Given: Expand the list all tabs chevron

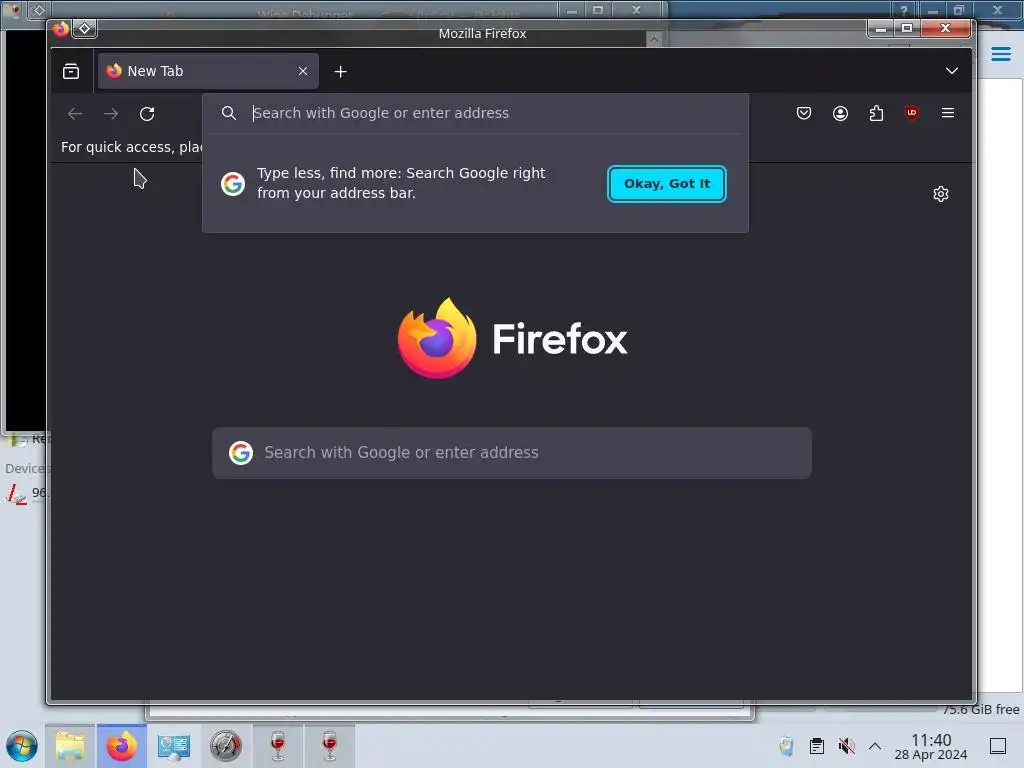Looking at the screenshot, I should pos(952,71).
